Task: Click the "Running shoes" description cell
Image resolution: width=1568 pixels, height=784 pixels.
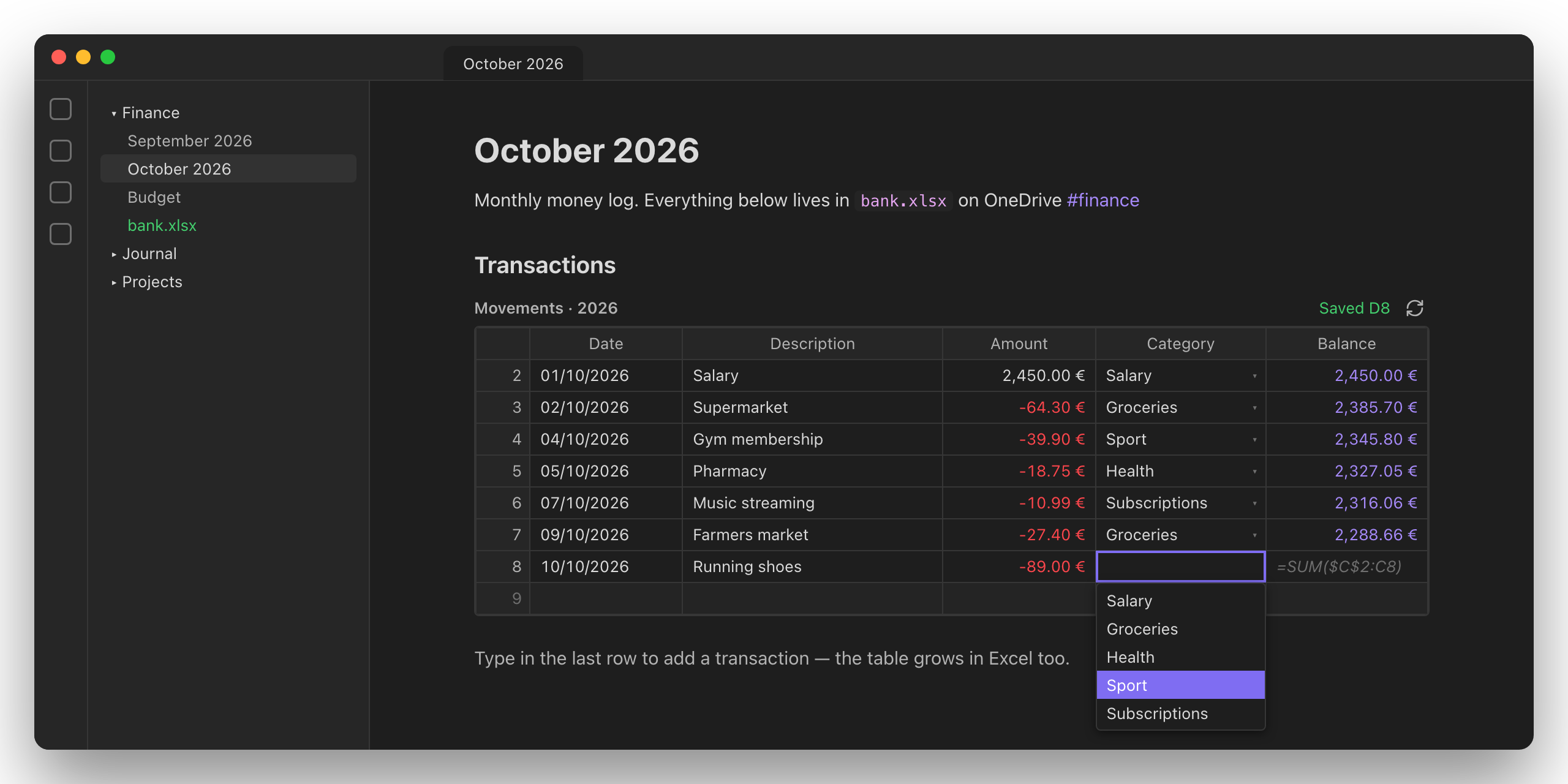Action: click(x=812, y=567)
